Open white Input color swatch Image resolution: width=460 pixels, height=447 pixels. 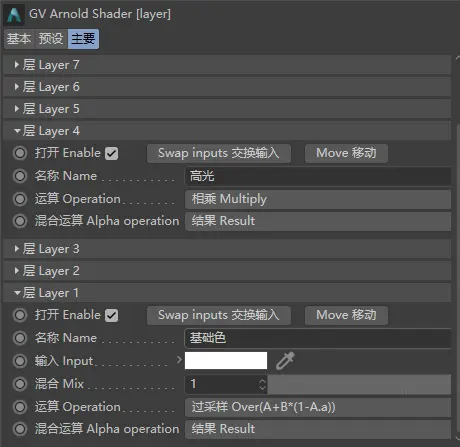coord(226,361)
